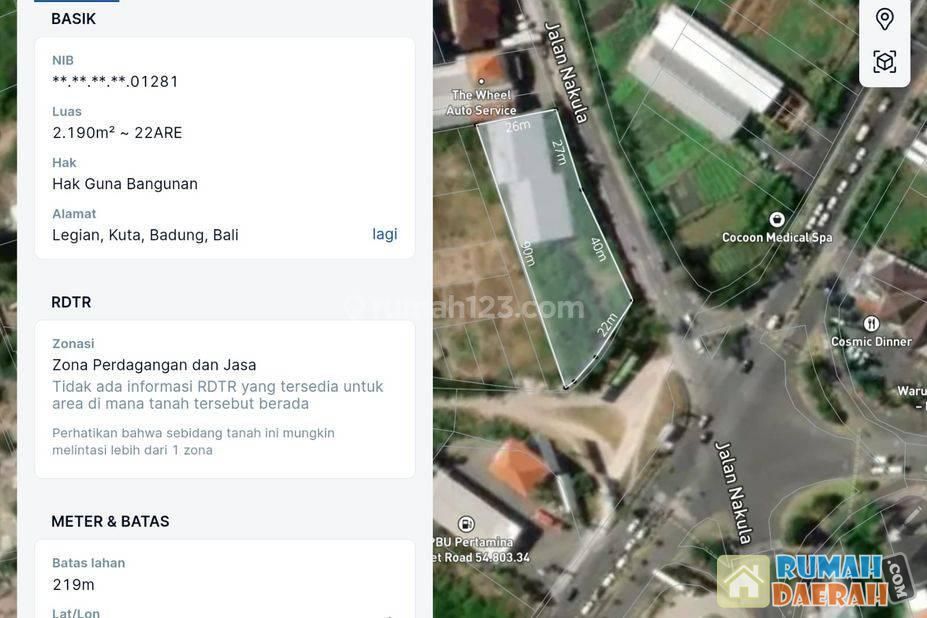Click the Cocoon Medical Spa marker
927x618 pixels.
pos(776,219)
